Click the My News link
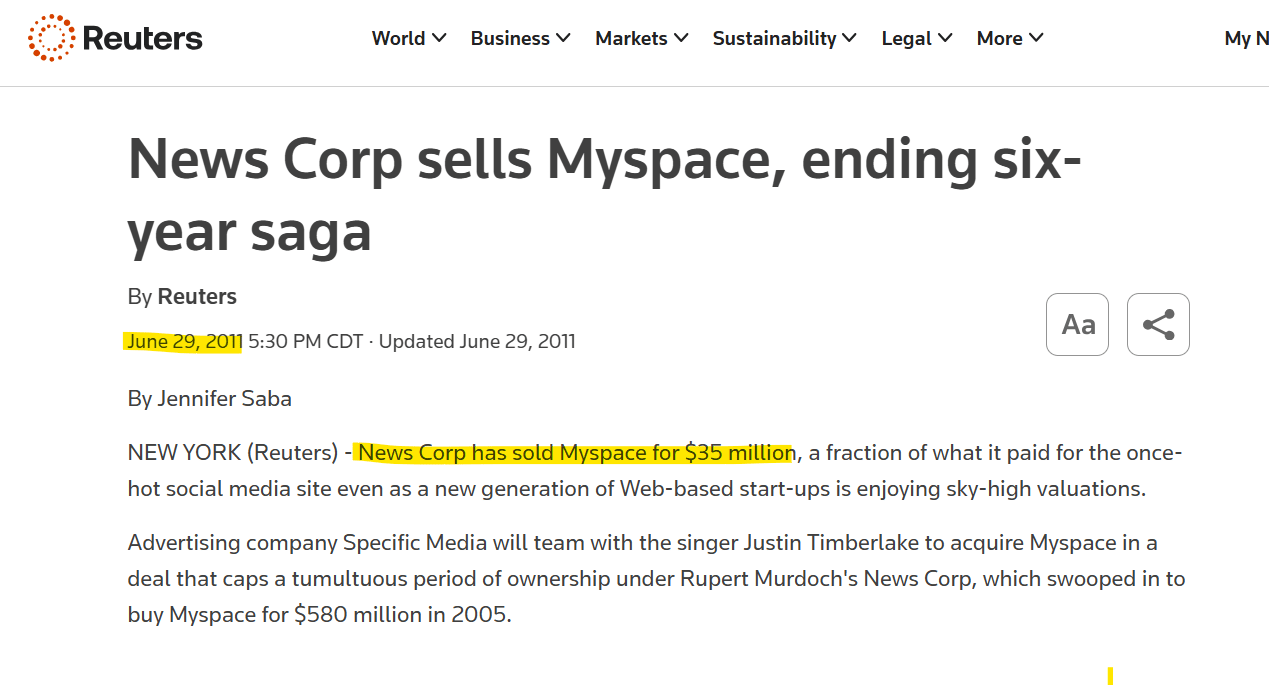This screenshot has width=1269, height=686. pos(1245,39)
